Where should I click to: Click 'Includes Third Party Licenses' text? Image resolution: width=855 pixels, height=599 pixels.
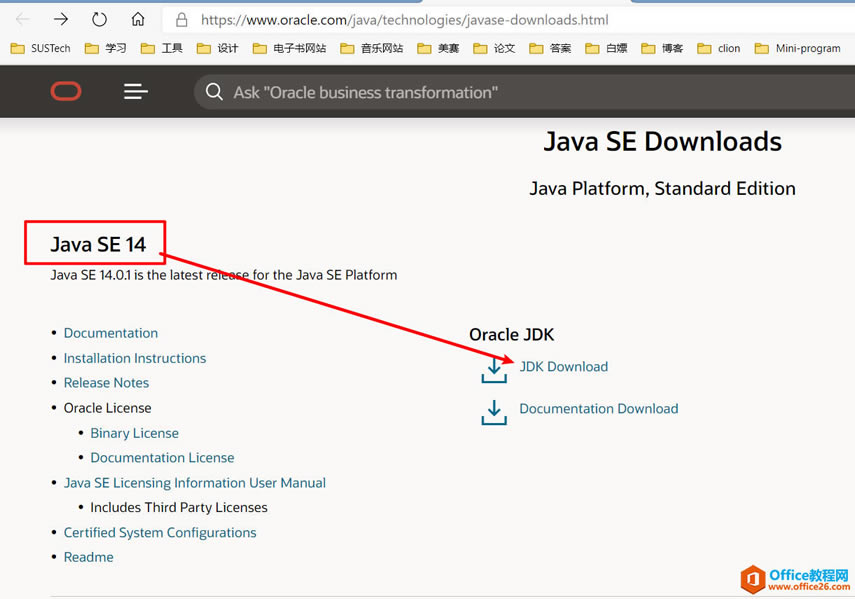coord(179,507)
